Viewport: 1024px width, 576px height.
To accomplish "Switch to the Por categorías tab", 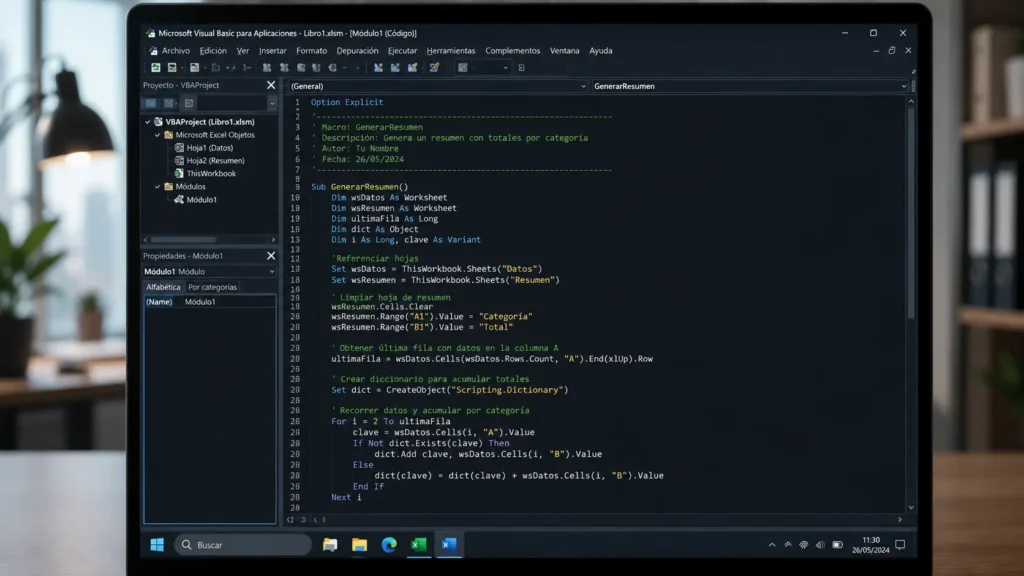I will (212, 287).
